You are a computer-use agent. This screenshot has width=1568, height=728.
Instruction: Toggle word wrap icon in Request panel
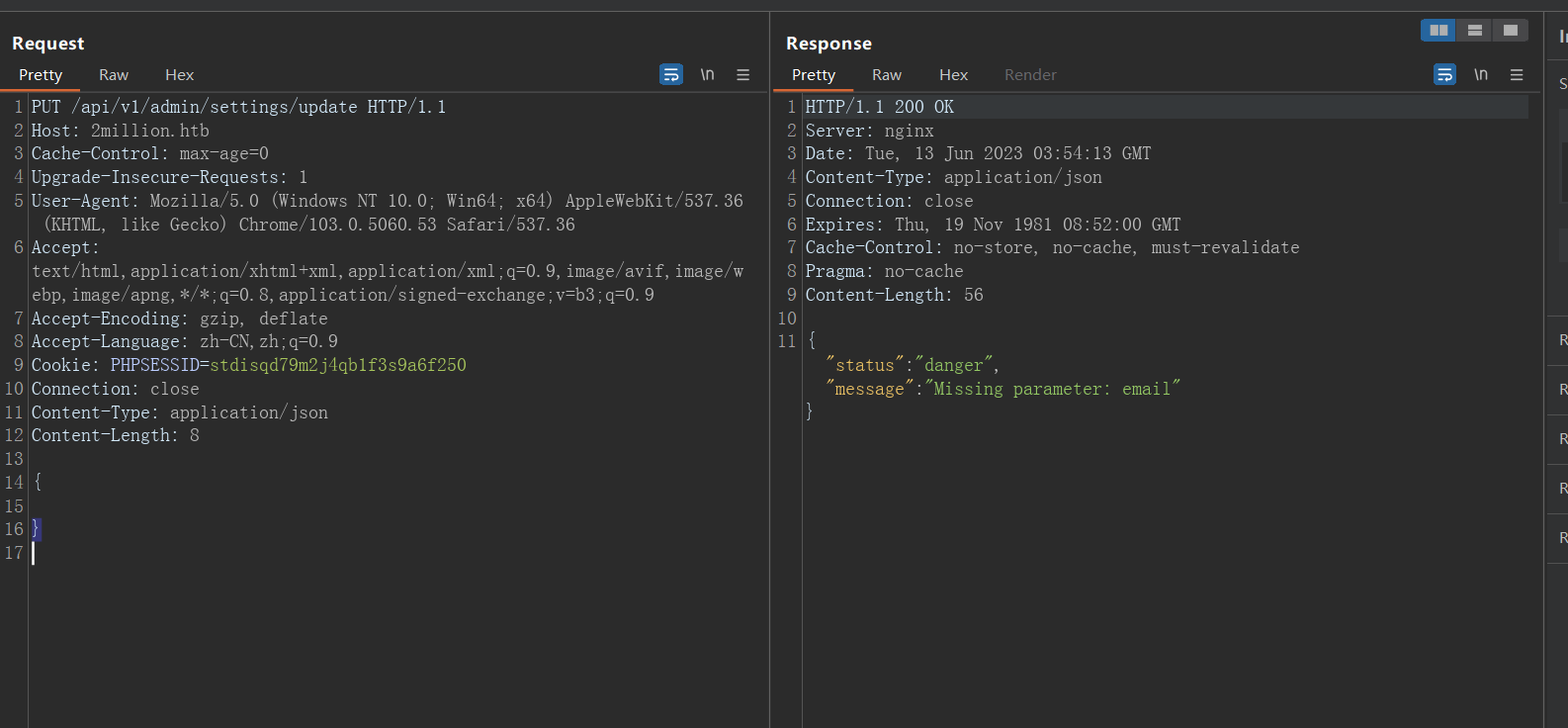[x=671, y=74]
